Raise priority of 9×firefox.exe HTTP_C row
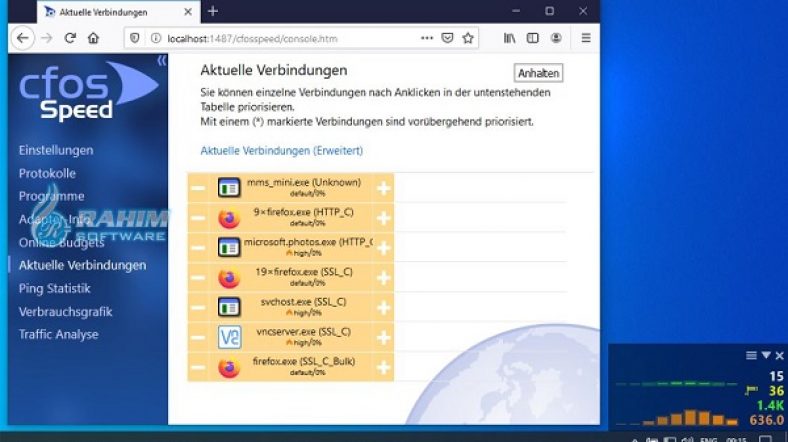788x442 pixels. 383,218
